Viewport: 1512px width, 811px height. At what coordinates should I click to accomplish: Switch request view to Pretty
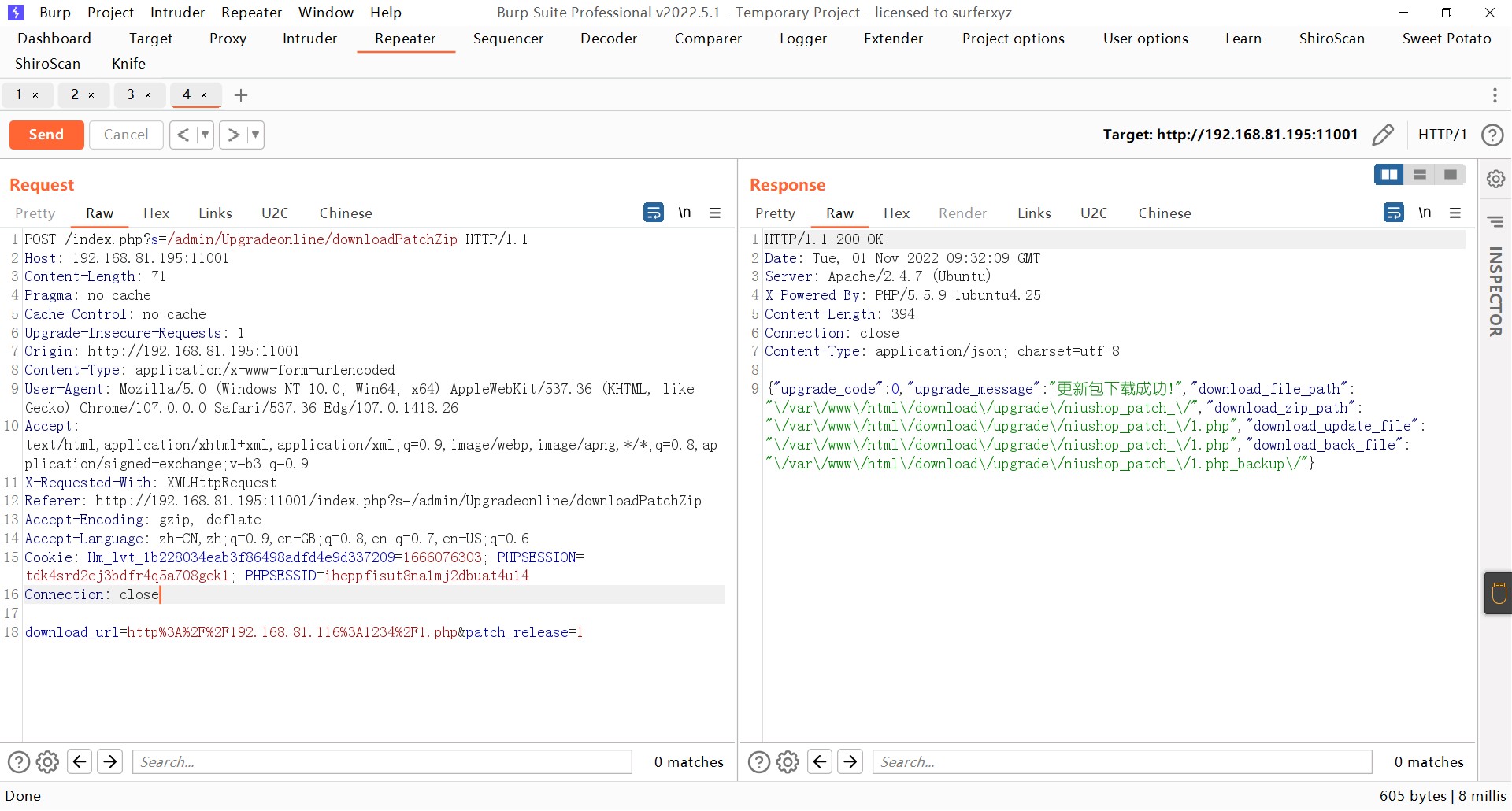(35, 213)
